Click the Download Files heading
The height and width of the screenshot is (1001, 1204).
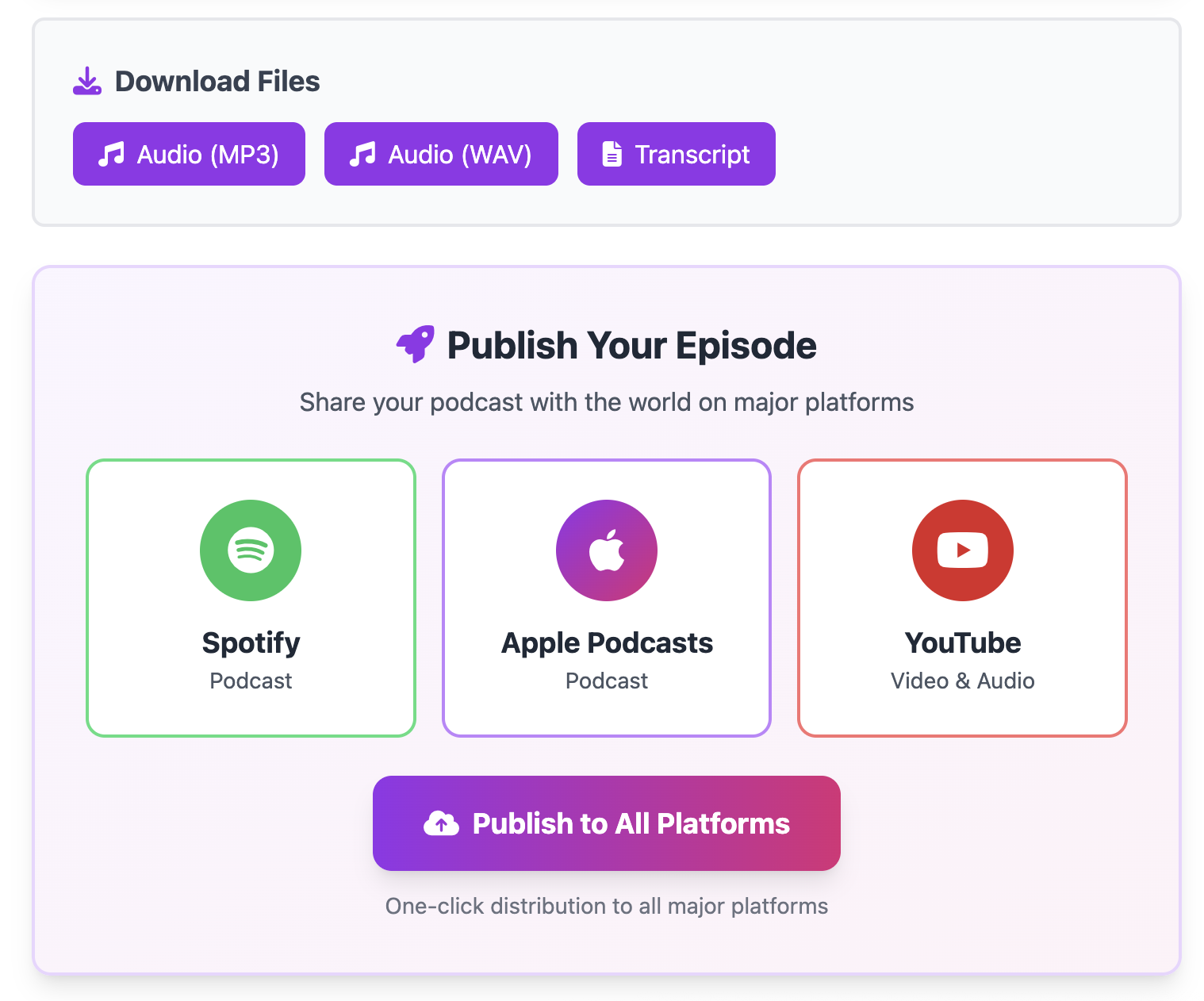click(x=217, y=79)
